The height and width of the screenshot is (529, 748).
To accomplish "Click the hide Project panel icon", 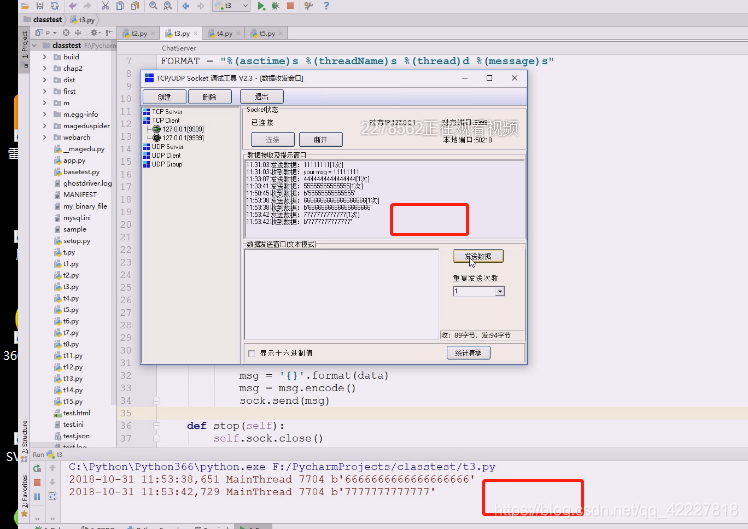I will [x=109, y=33].
